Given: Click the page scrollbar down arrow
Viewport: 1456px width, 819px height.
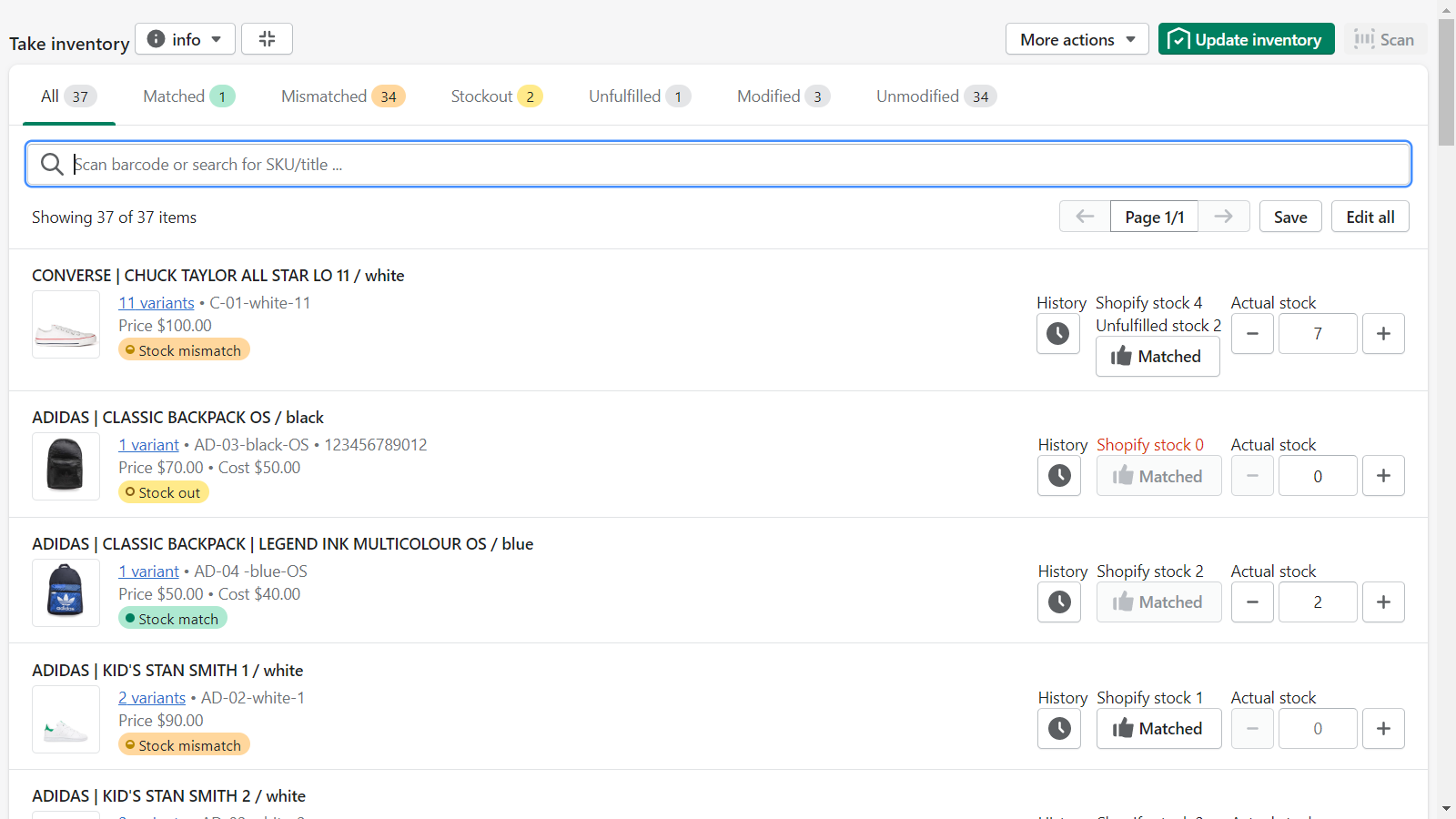Looking at the screenshot, I should point(1446,809).
